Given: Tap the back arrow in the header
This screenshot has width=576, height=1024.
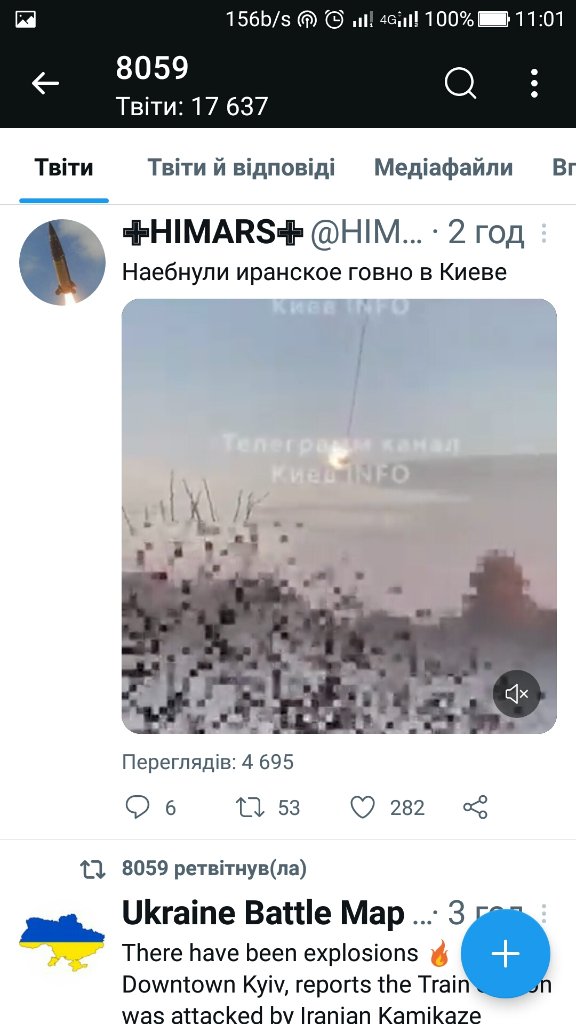Looking at the screenshot, I should pos(45,84).
